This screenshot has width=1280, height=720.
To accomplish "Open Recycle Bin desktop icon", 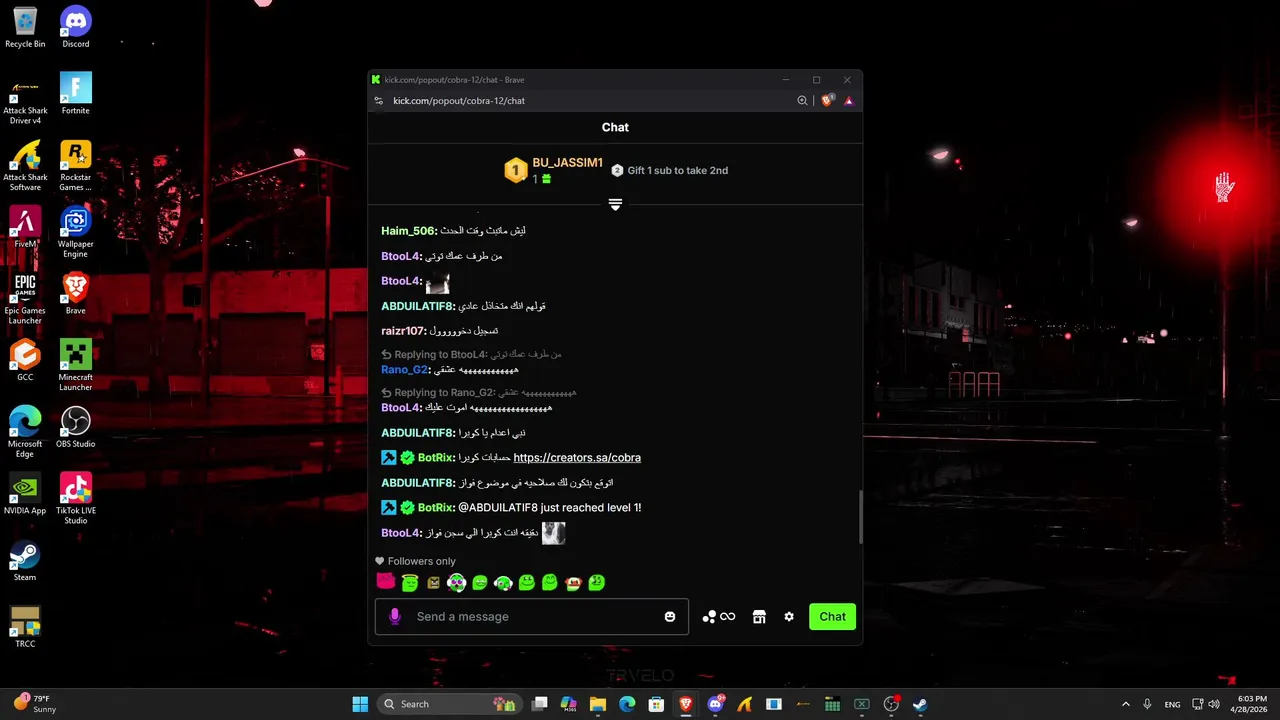I will pyautogui.click(x=25, y=28).
